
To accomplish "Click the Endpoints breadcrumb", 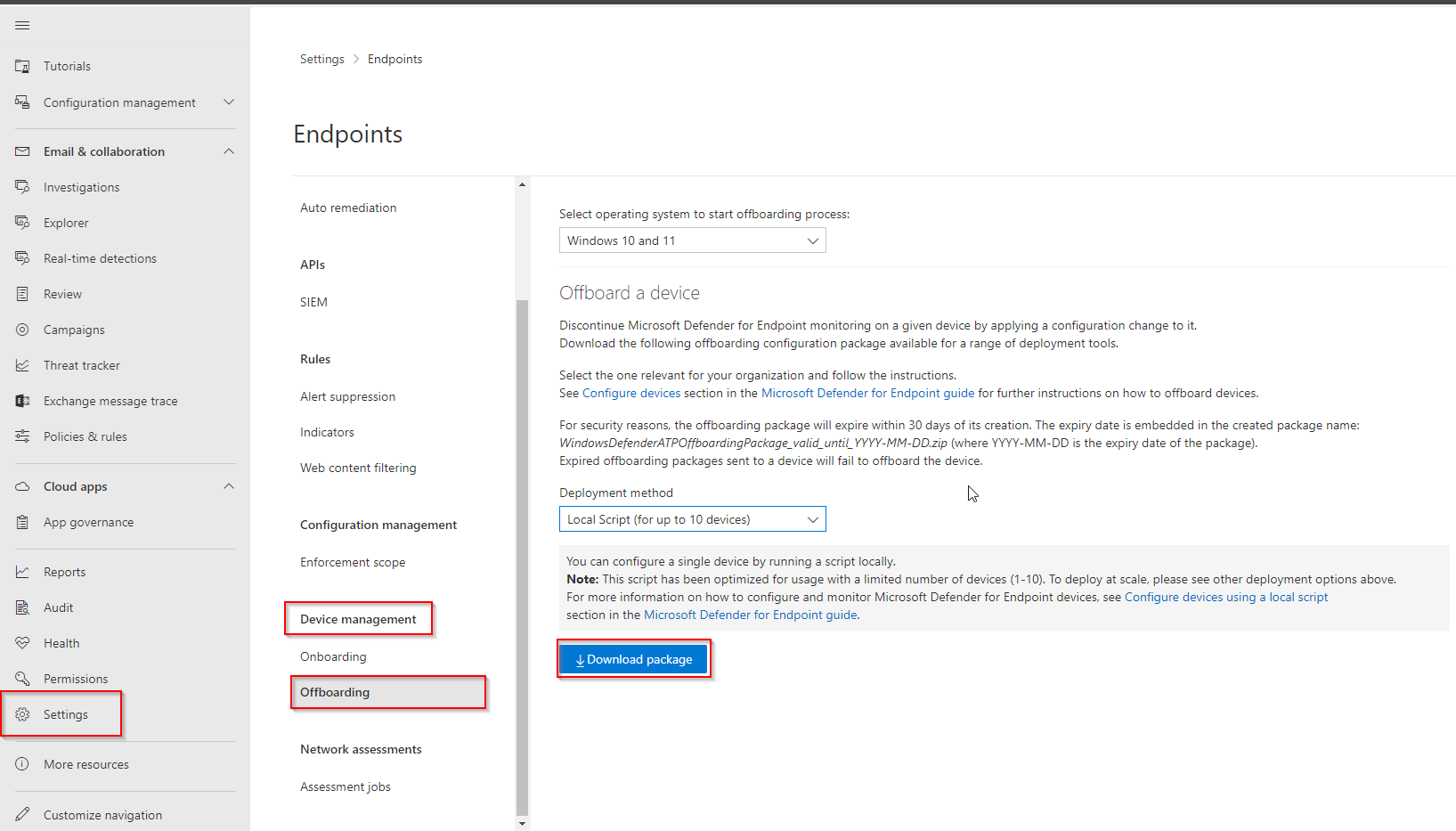I will [395, 59].
